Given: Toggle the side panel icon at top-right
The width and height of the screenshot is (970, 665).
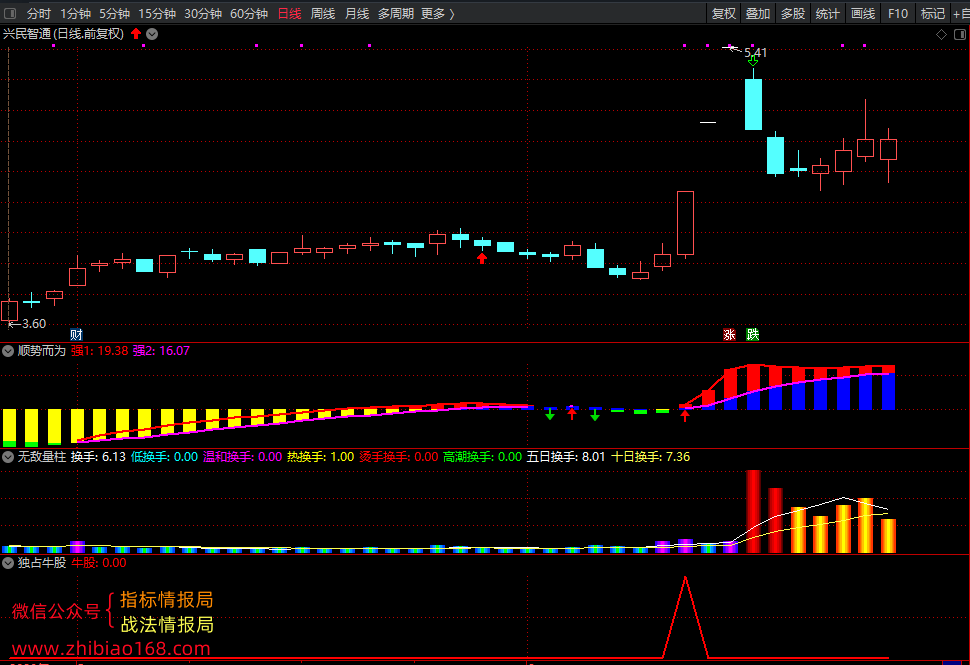Looking at the screenshot, I should pyautogui.click(x=960, y=35).
